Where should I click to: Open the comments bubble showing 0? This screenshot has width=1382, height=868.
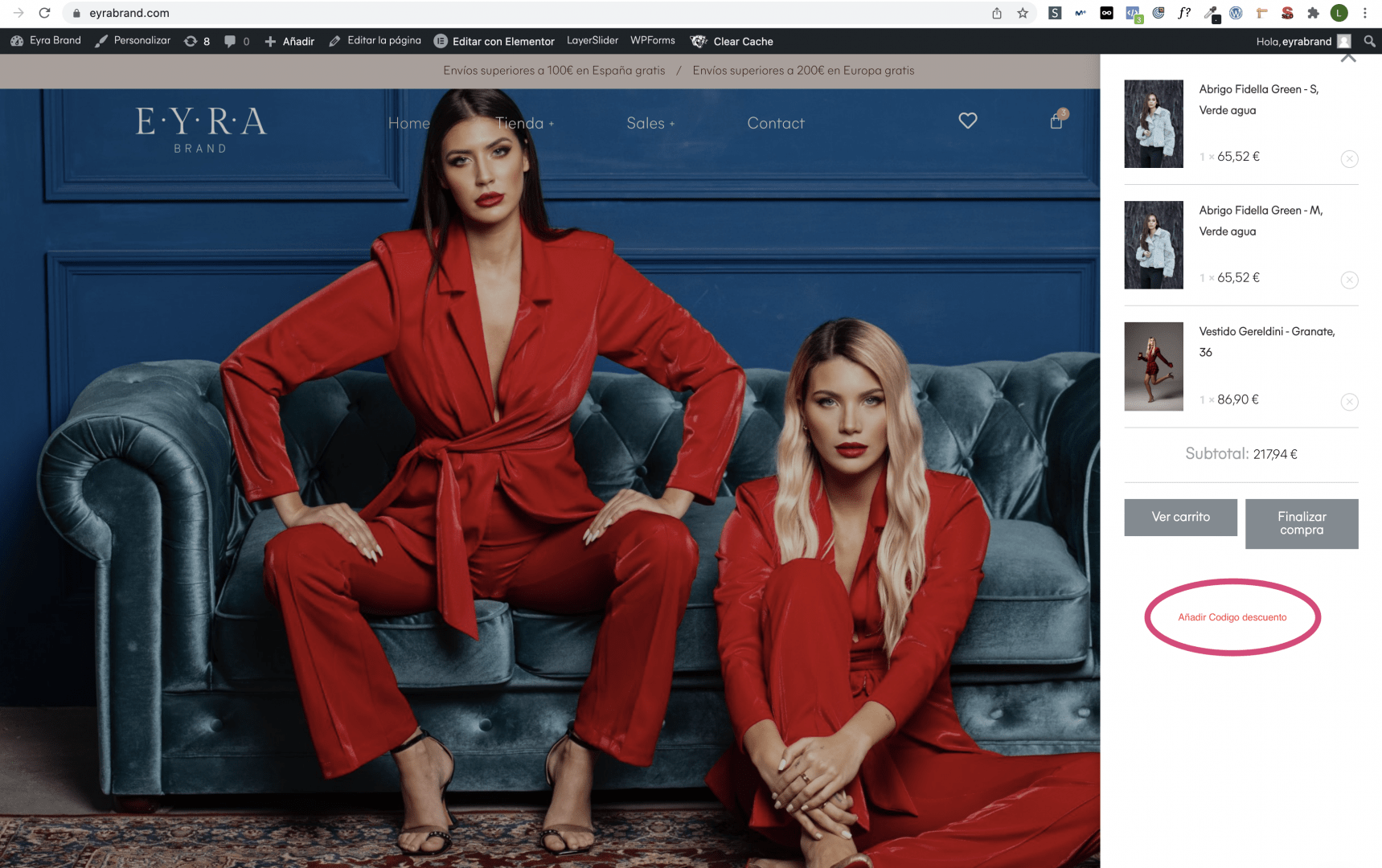(236, 41)
